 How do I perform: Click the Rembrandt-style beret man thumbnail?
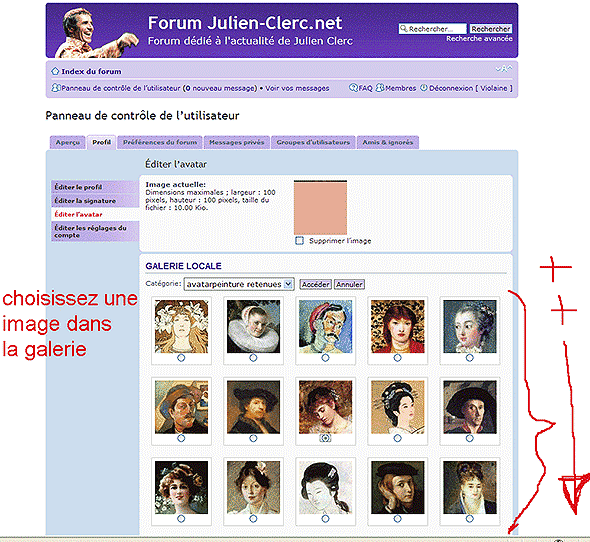[x=253, y=407]
